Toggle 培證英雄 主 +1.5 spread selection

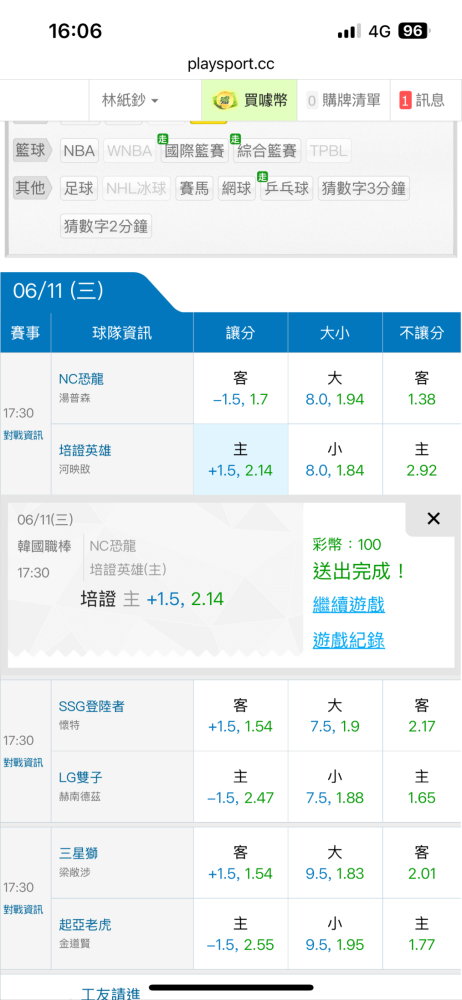241,460
